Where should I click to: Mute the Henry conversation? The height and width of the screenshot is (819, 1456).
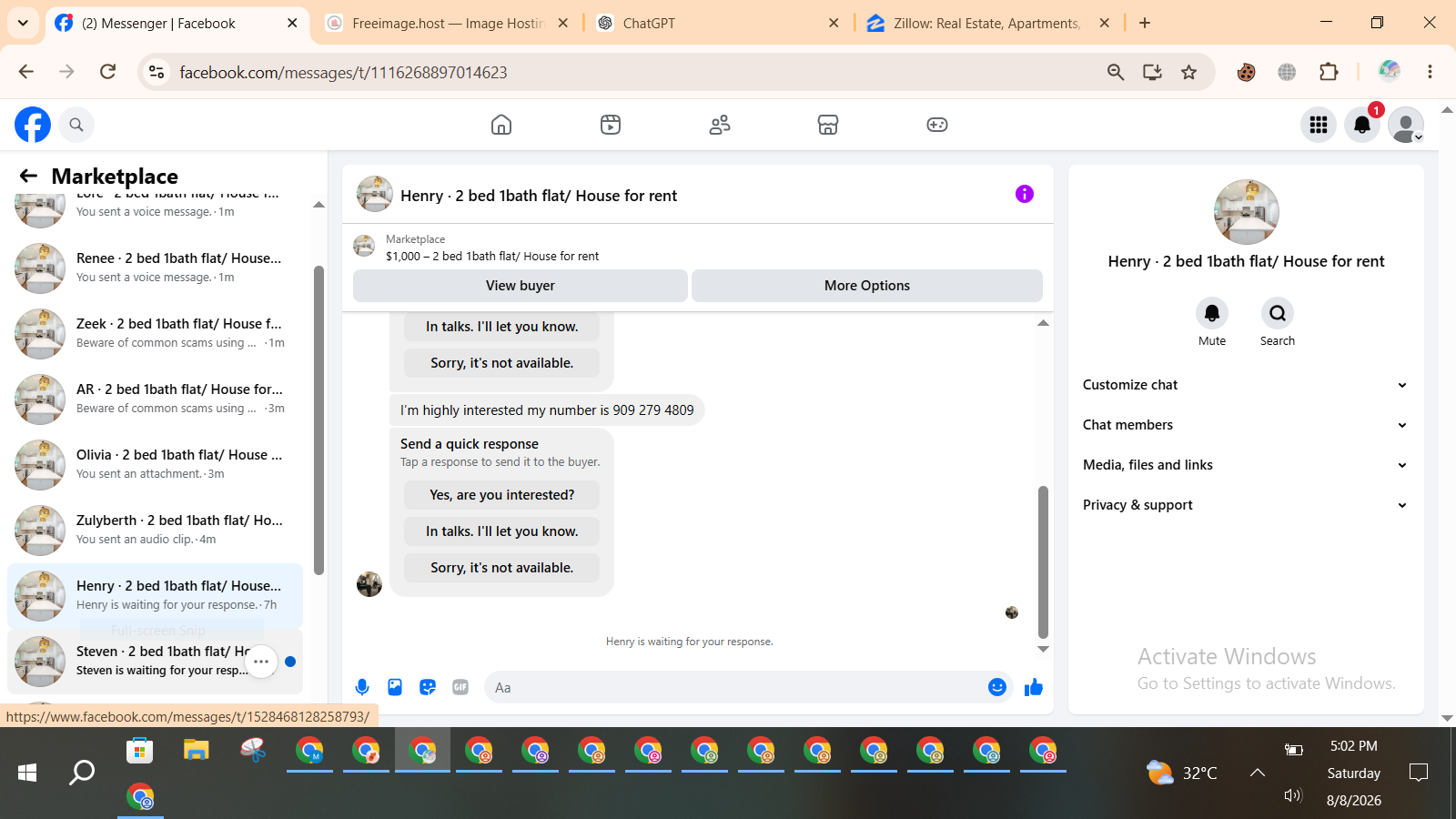click(x=1212, y=313)
